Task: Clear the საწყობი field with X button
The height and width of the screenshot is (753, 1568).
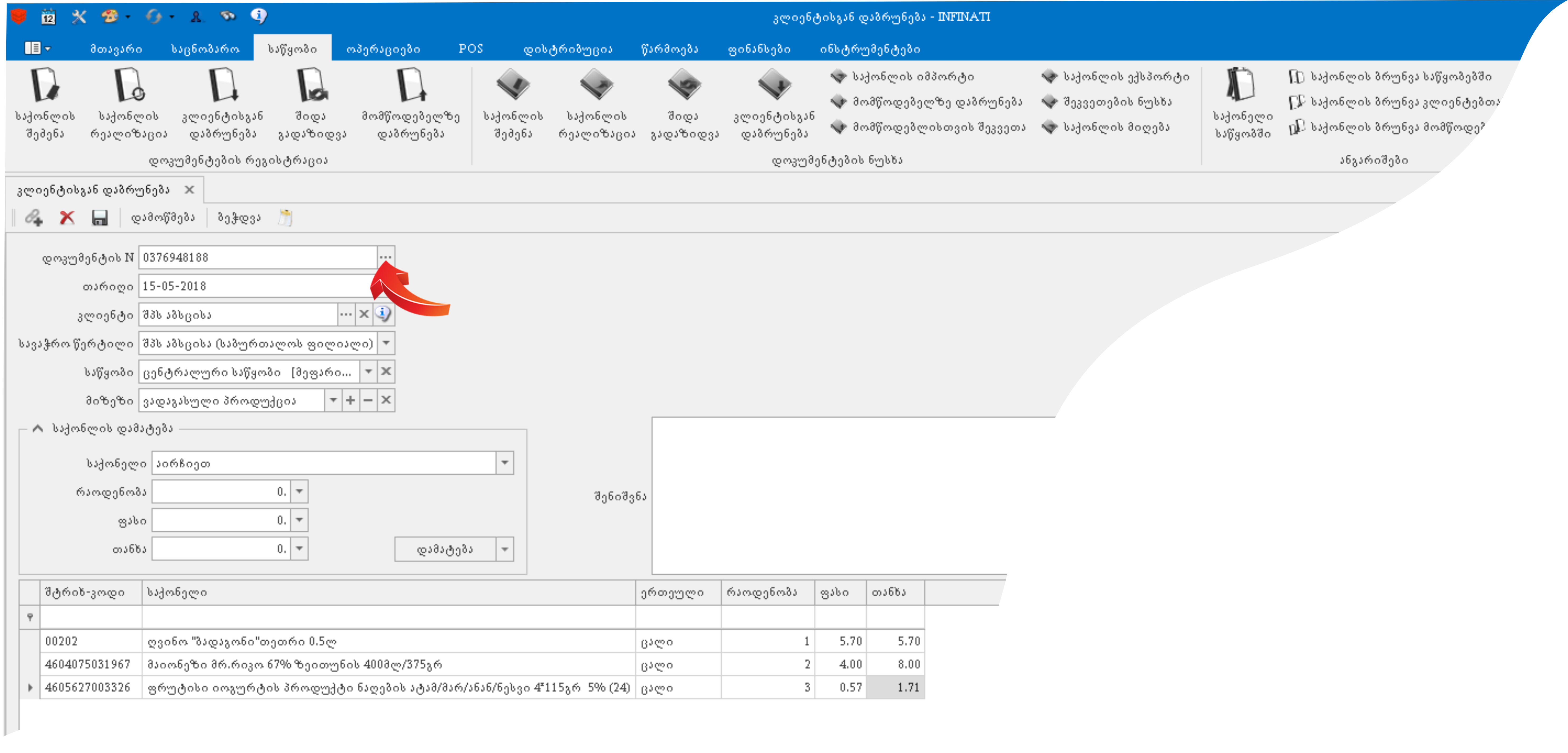Action: coord(386,371)
